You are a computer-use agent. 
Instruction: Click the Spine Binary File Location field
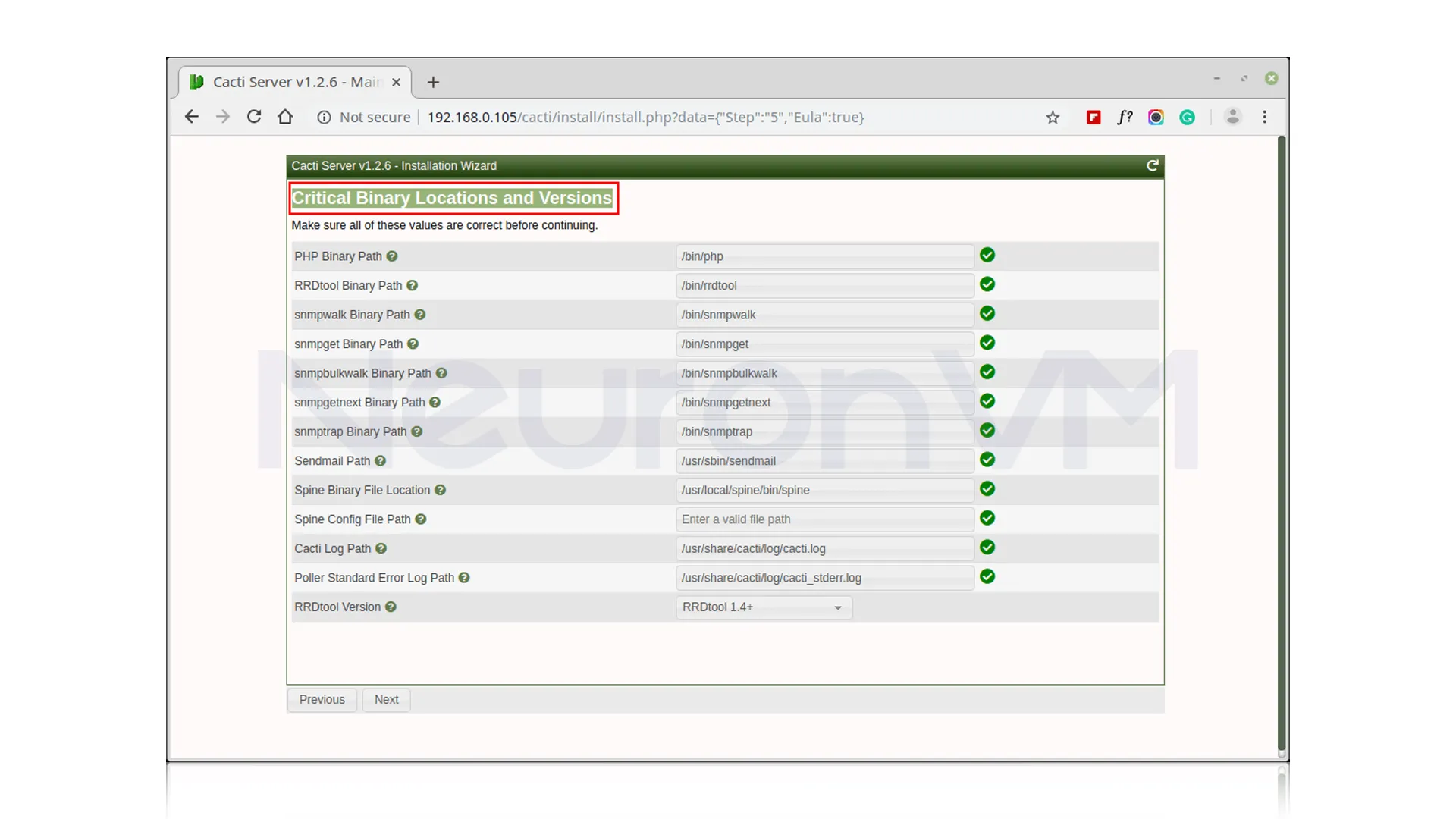tap(824, 490)
